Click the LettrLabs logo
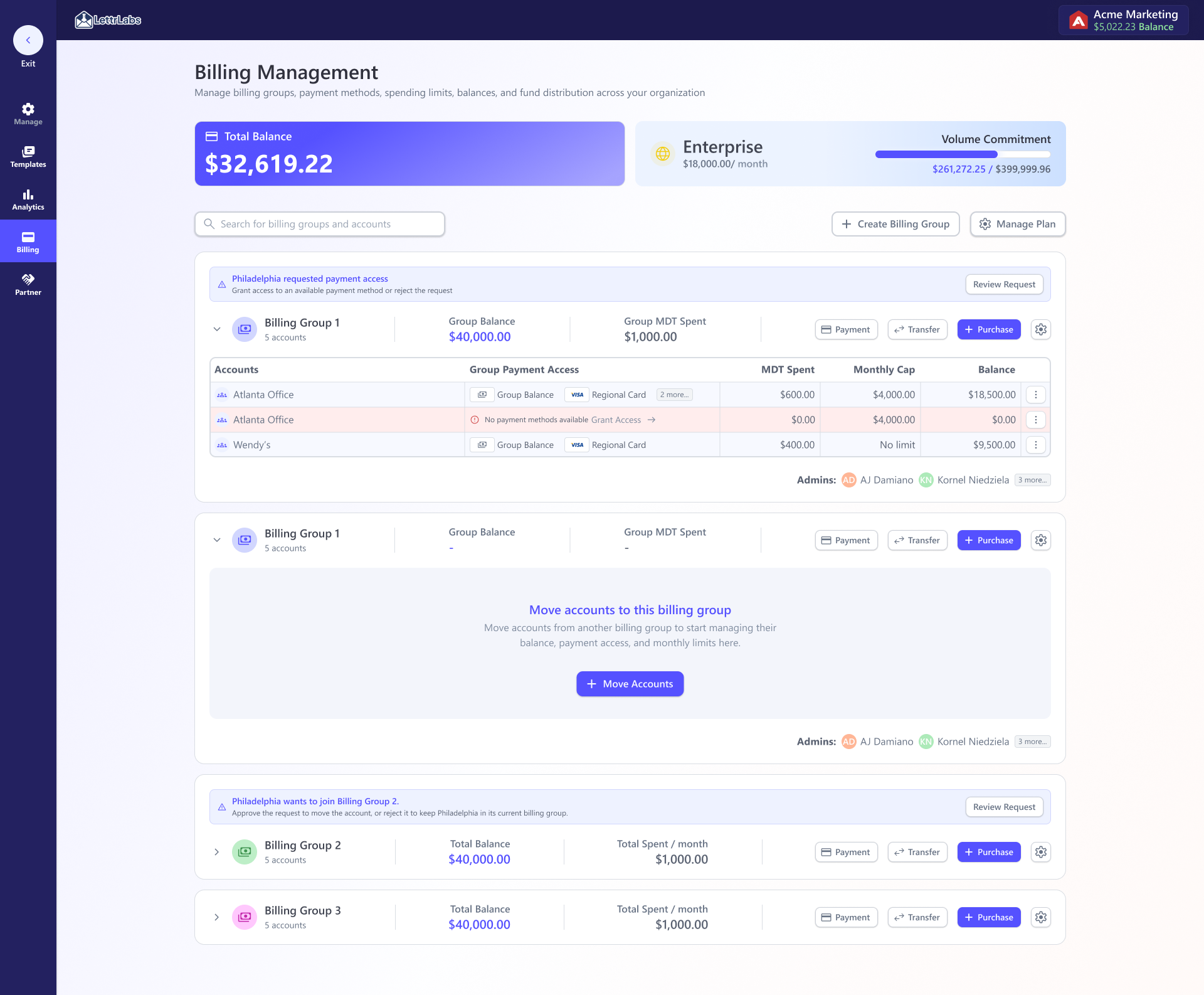 [x=108, y=20]
